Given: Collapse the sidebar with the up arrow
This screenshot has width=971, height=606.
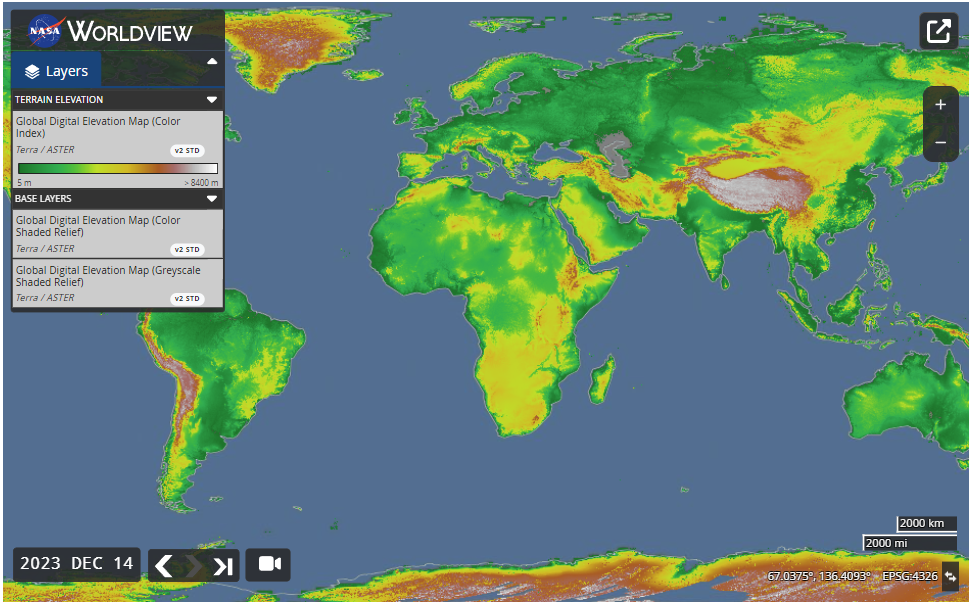Looking at the screenshot, I should point(212,61).
